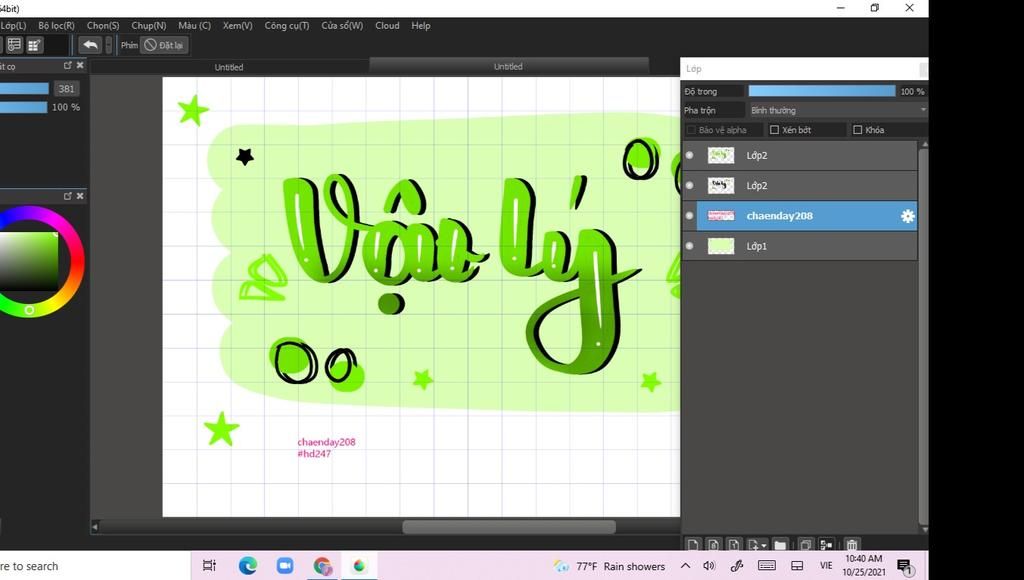Delete the selected layer with the trash icon
The image size is (1024, 580).
click(852, 544)
